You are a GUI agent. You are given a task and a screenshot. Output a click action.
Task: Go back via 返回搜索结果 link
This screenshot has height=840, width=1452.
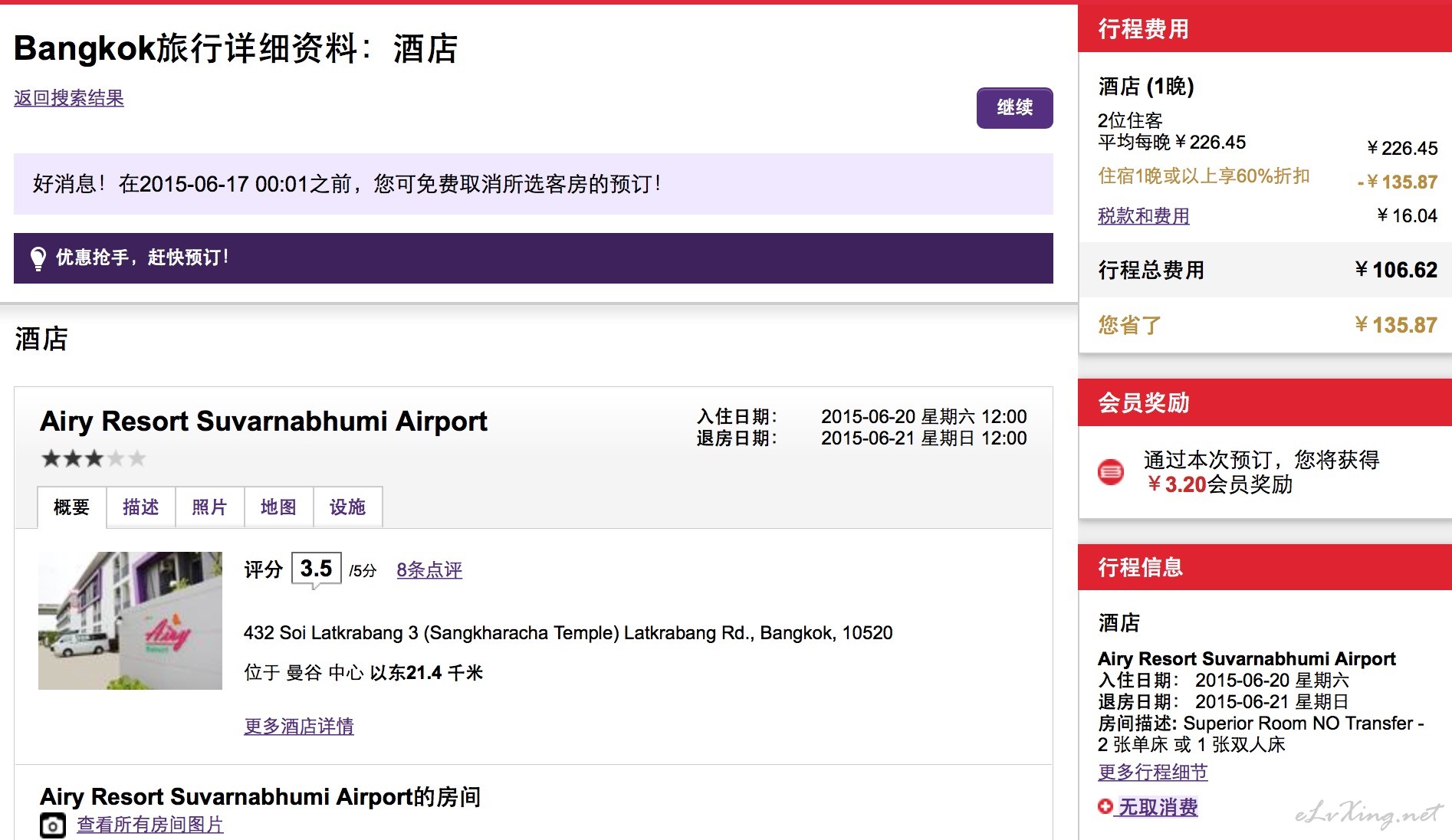(69, 98)
